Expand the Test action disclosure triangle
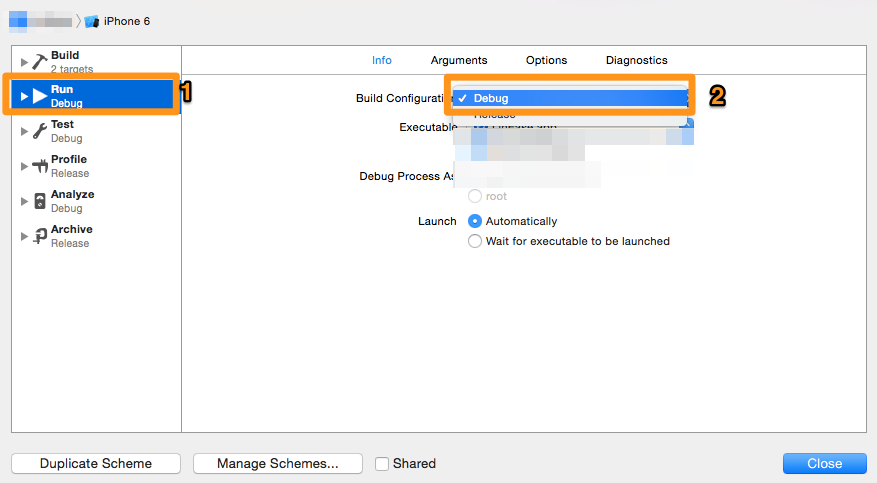877x483 pixels. coord(24,131)
